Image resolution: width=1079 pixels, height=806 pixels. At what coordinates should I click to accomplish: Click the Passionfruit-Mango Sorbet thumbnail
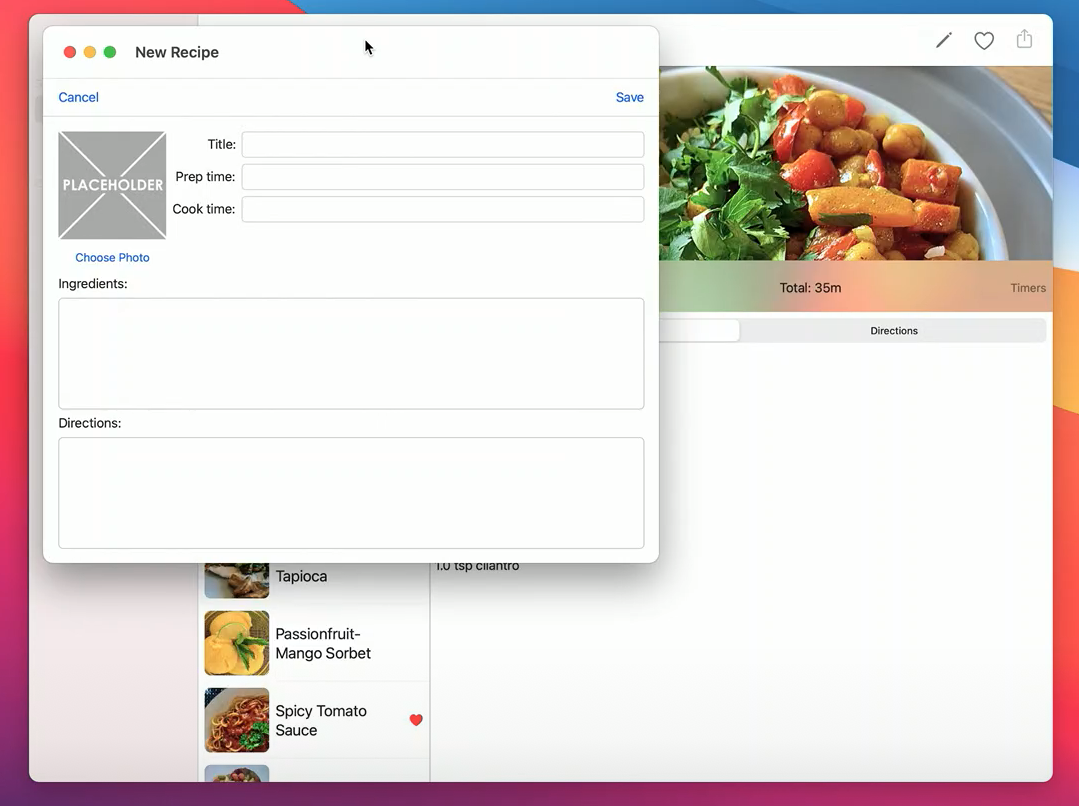237,644
